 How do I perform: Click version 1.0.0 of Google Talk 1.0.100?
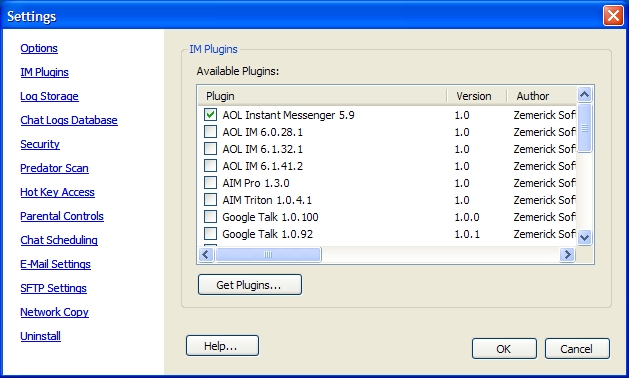tap(467, 217)
